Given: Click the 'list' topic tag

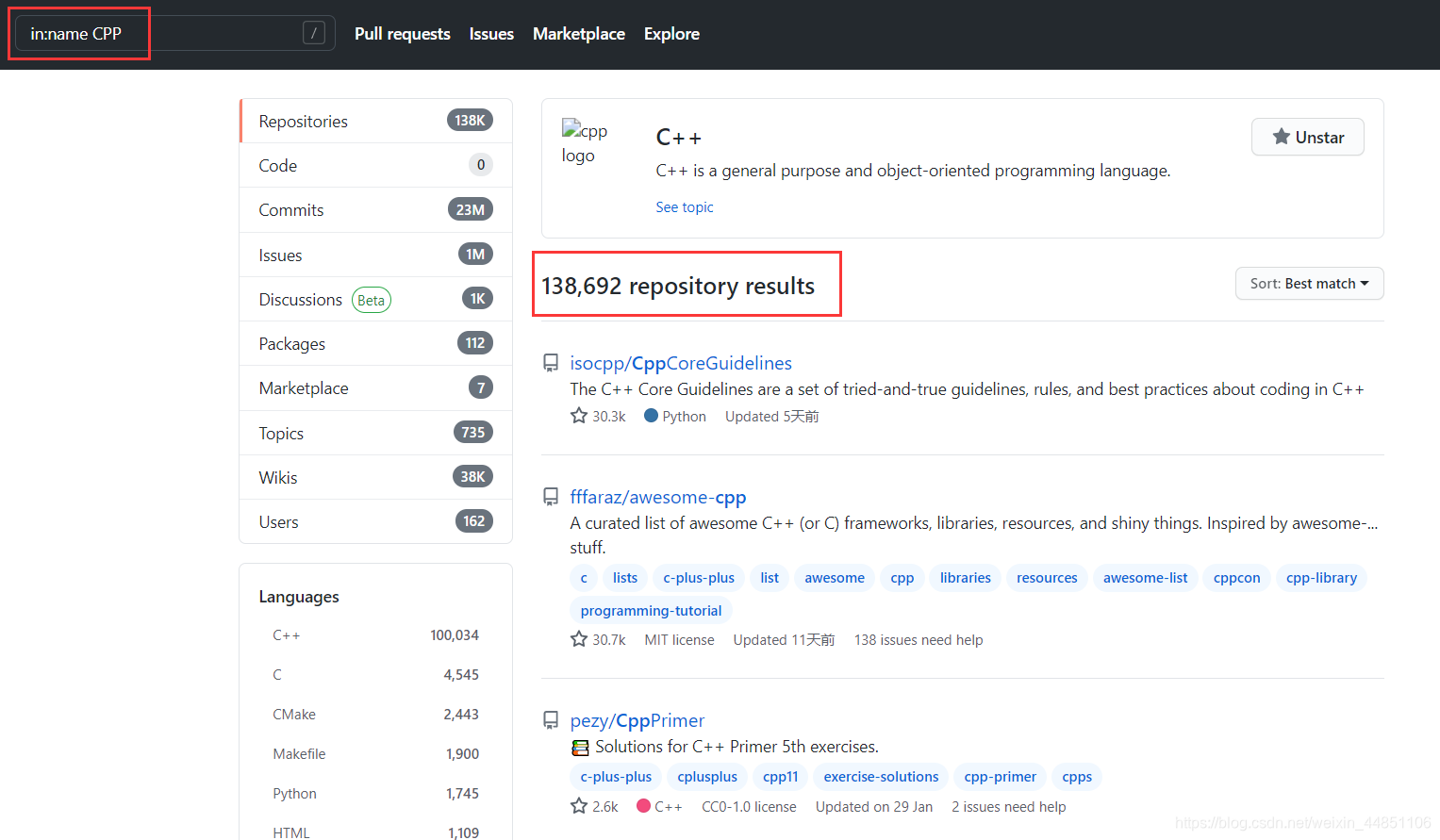Looking at the screenshot, I should [770, 578].
